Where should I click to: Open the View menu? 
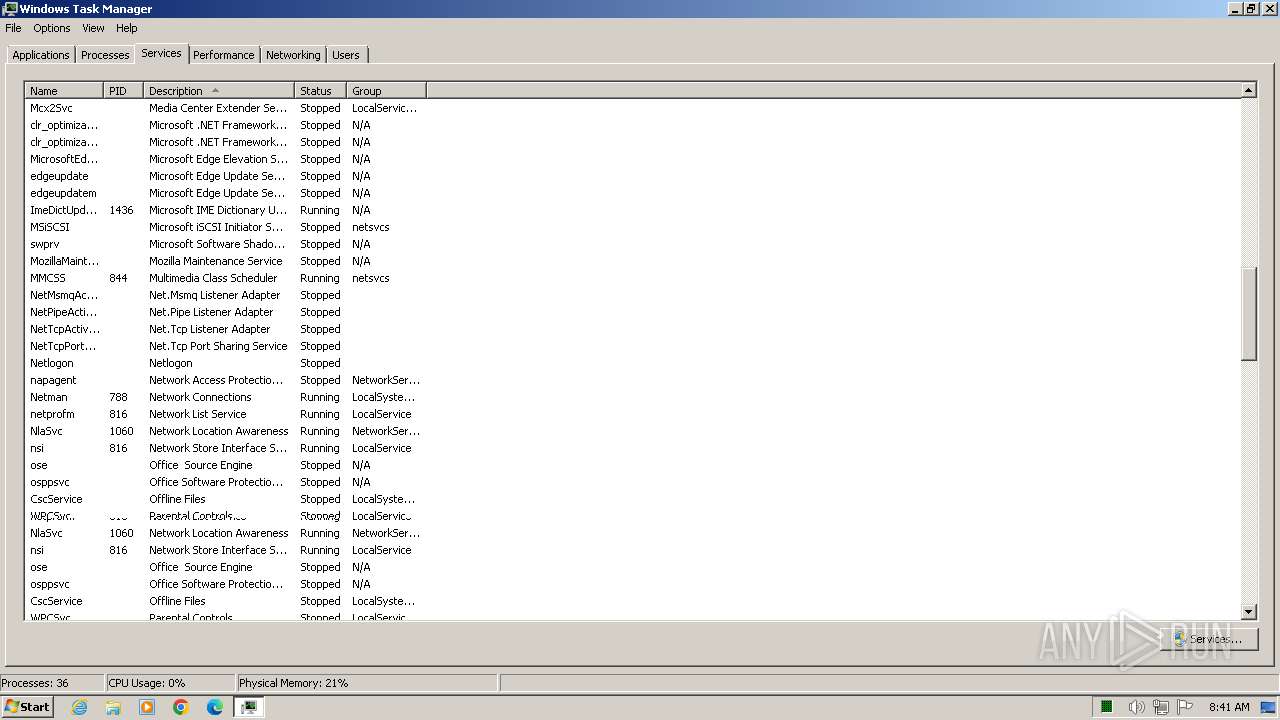tap(93, 28)
